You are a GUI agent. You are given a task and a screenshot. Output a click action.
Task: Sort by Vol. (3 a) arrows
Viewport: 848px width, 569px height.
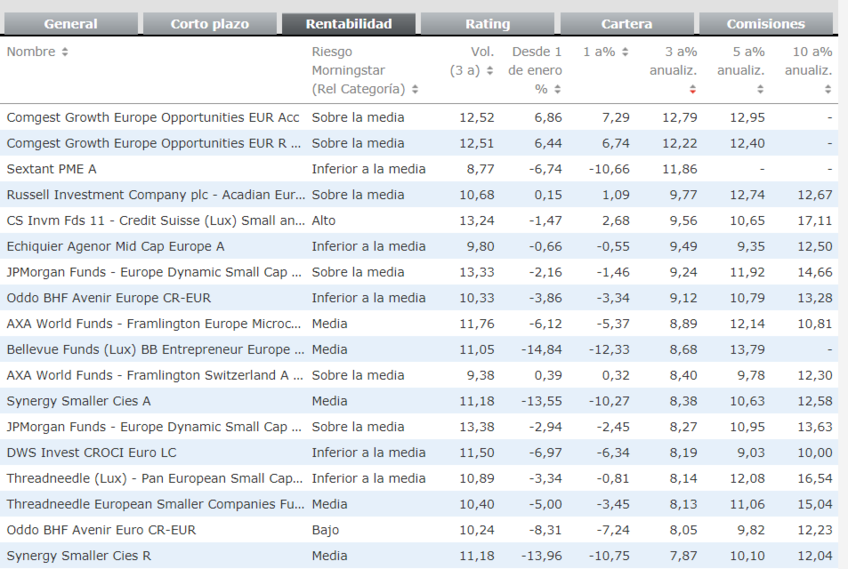[x=489, y=70]
